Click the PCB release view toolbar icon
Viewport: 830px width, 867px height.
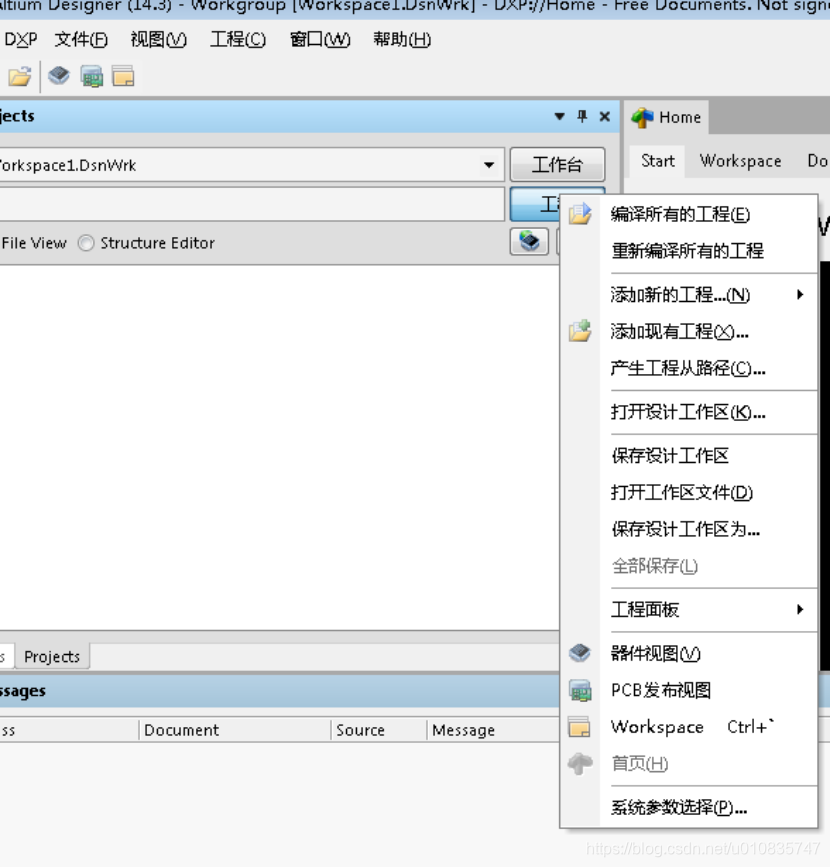[x=92, y=77]
